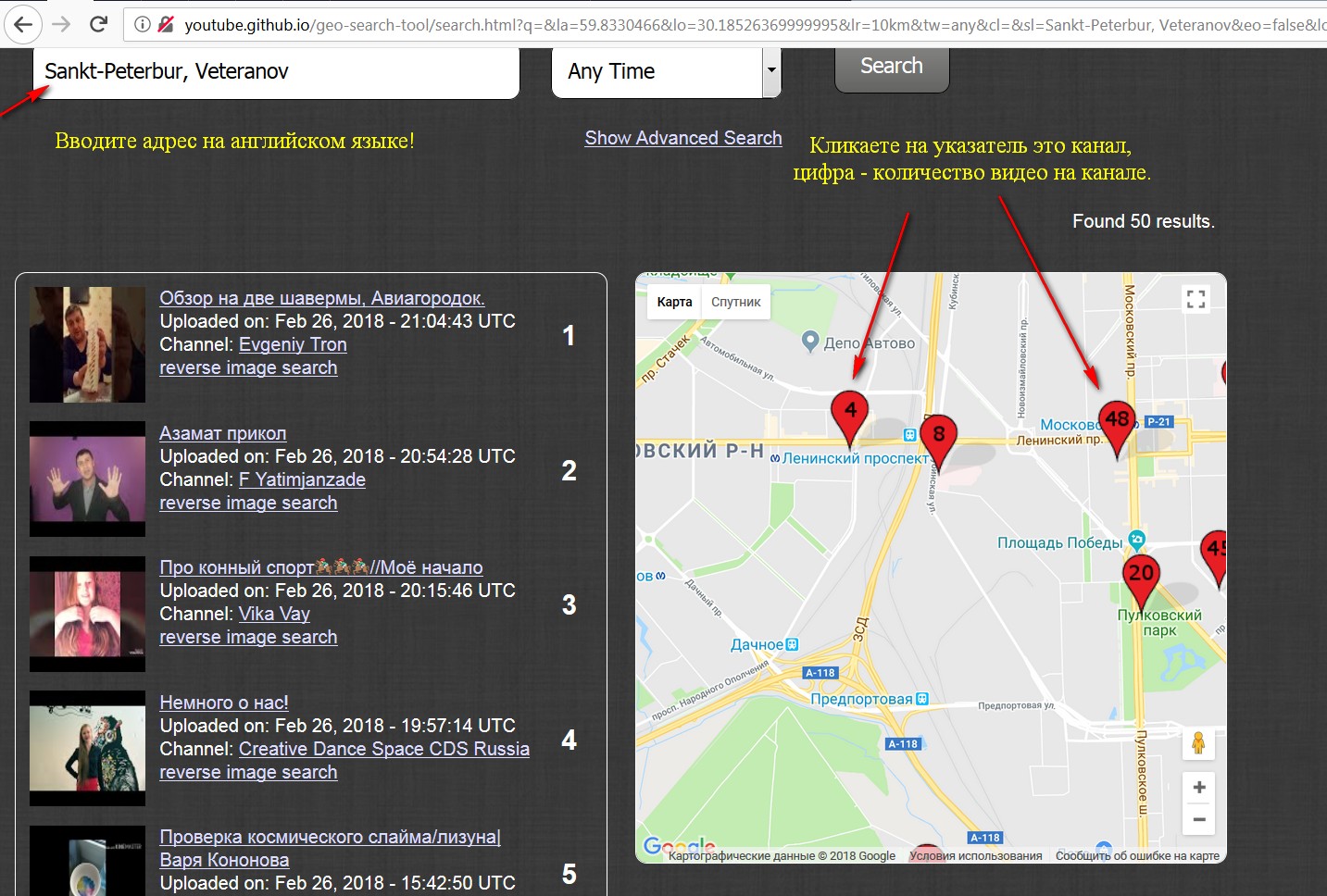The width and height of the screenshot is (1327, 896).
Task: Reload the page with the refresh icon
Action: point(99,24)
